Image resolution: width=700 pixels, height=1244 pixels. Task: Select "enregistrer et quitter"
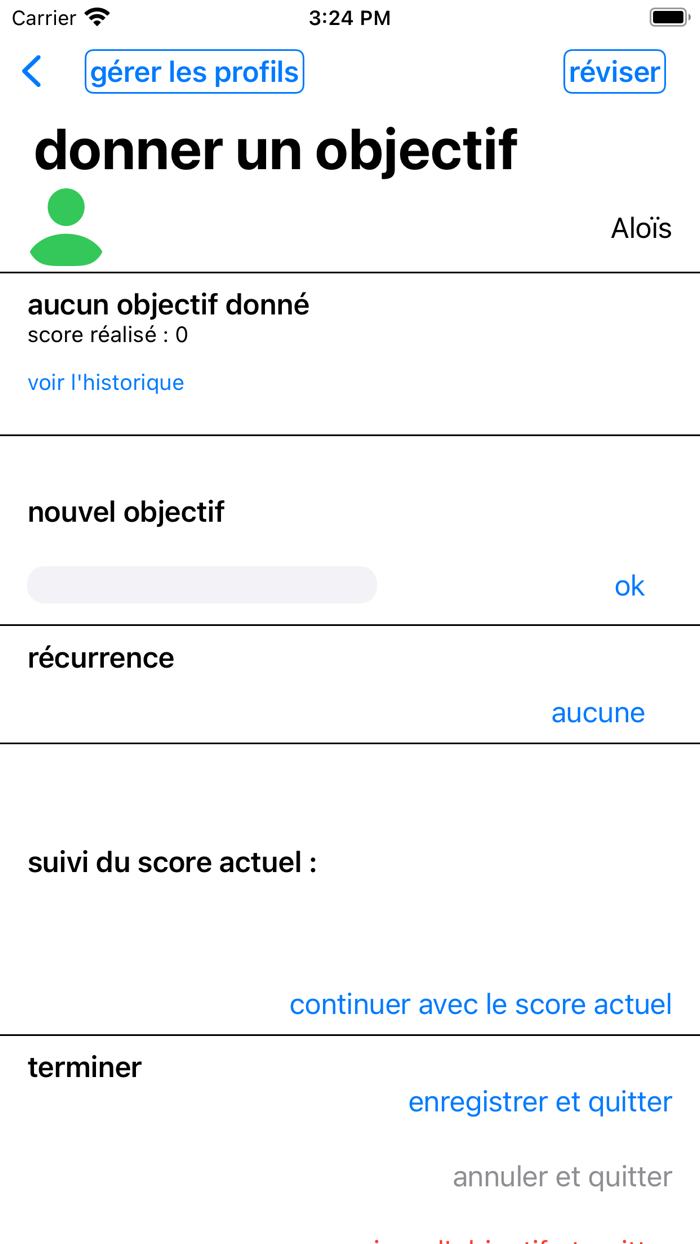click(540, 1101)
